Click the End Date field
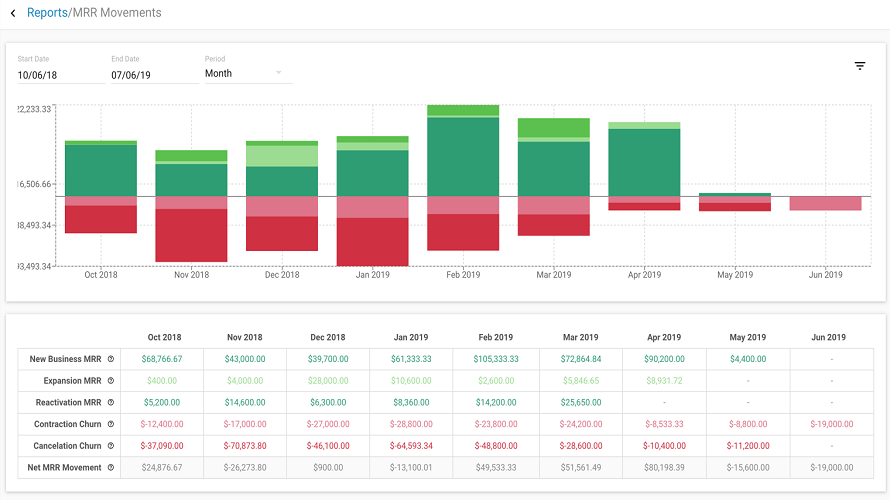The width and height of the screenshot is (890, 500). [x=155, y=75]
